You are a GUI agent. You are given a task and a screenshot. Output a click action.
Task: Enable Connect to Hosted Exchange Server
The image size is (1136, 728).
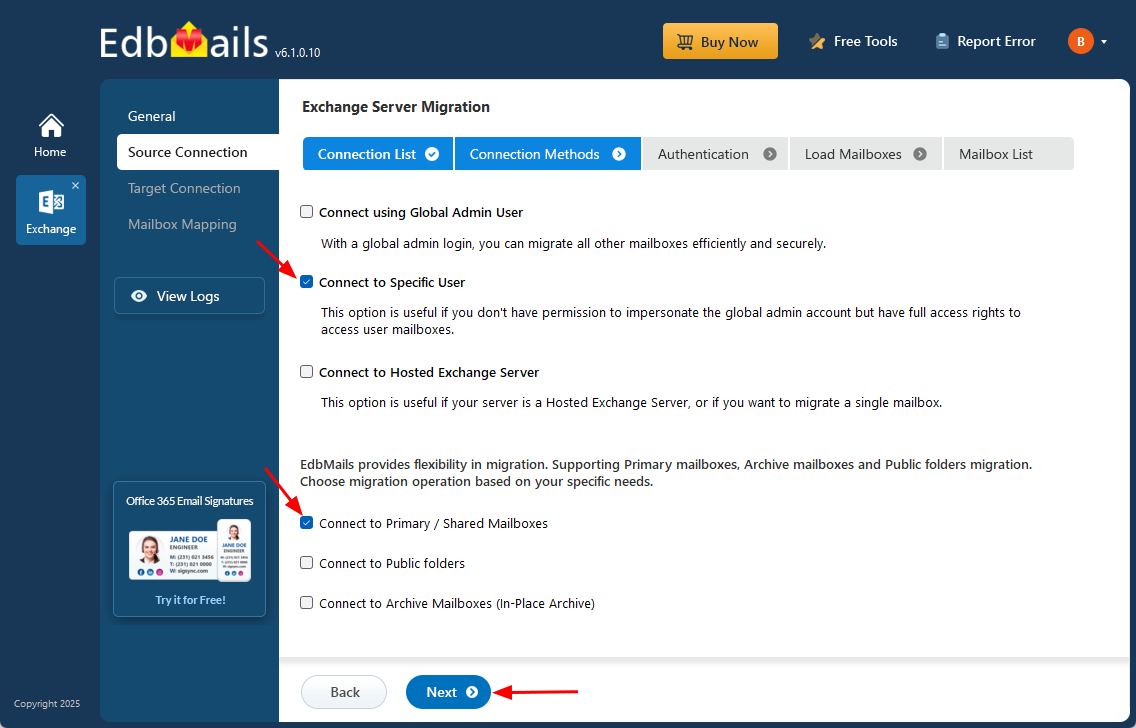306,372
